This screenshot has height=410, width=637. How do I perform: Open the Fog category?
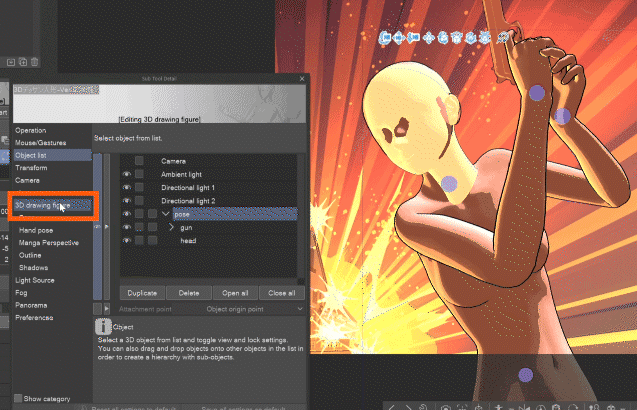[21, 293]
